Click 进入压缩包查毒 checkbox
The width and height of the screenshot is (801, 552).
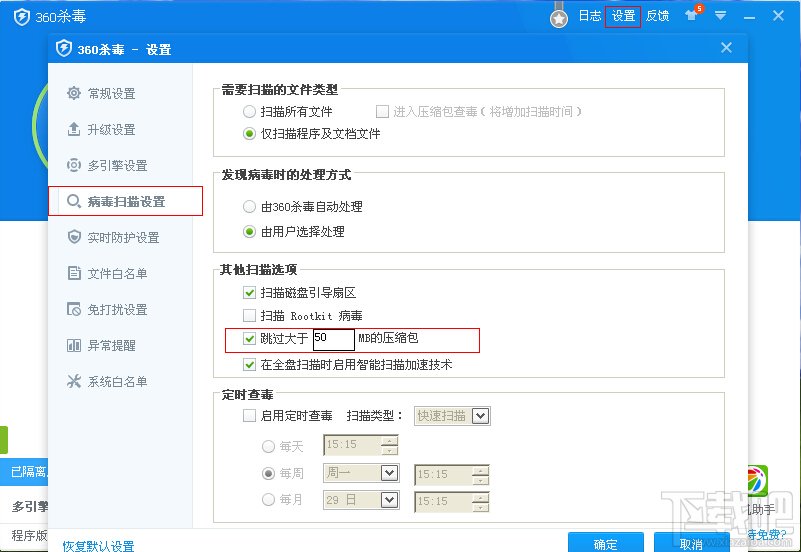coord(382,111)
